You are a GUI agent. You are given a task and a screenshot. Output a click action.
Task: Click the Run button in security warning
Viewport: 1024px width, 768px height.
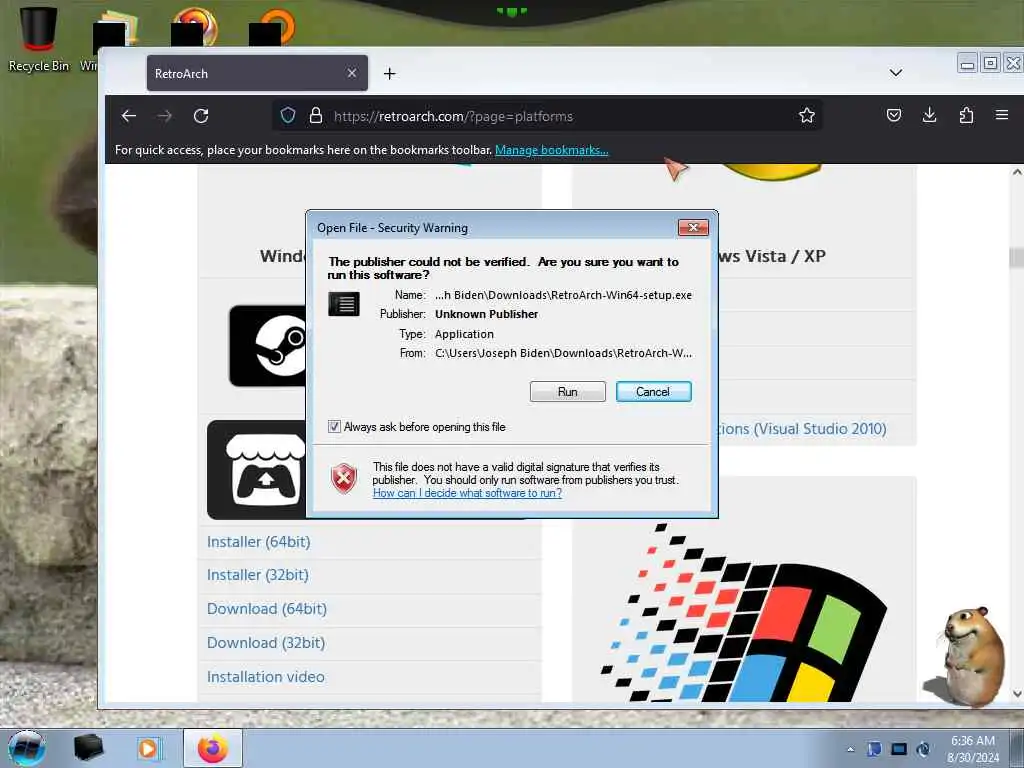click(567, 392)
